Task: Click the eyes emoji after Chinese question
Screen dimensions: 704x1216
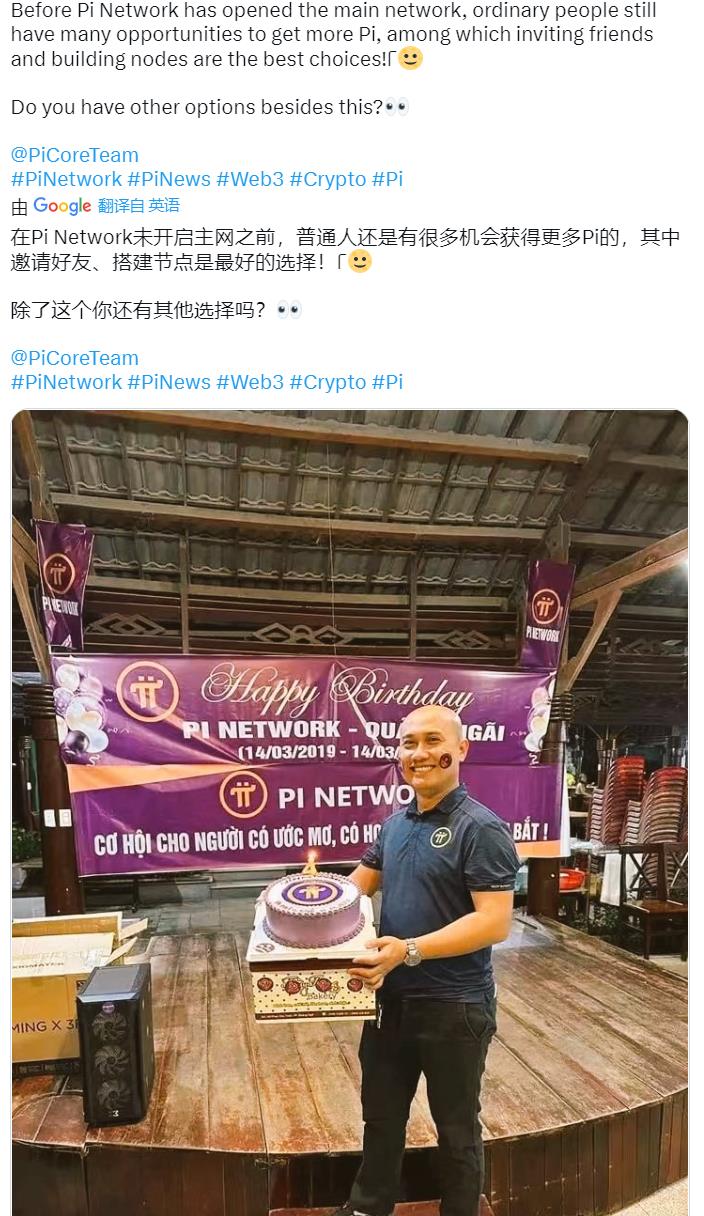Action: [289, 310]
